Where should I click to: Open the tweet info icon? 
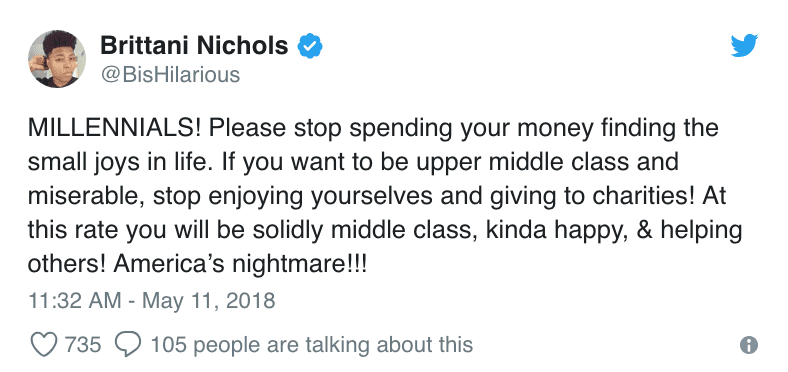click(x=749, y=345)
